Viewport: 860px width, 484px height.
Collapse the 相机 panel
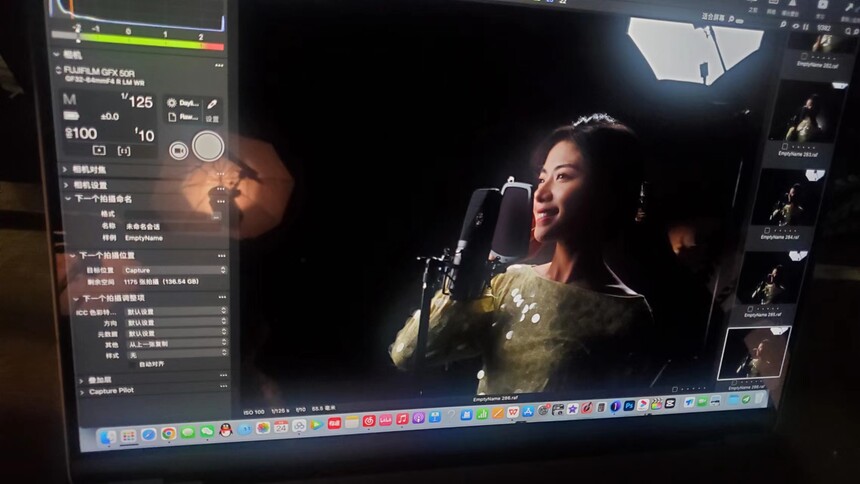tap(56, 54)
